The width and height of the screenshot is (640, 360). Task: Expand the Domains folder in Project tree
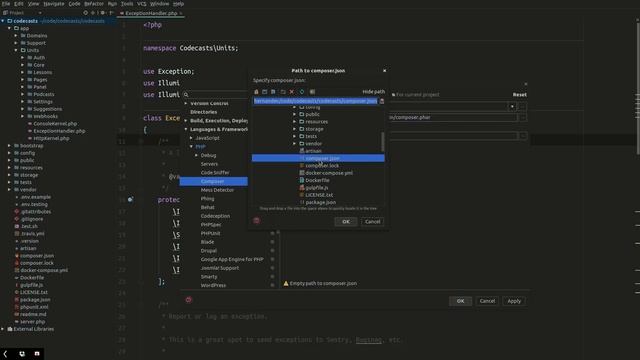[16, 36]
